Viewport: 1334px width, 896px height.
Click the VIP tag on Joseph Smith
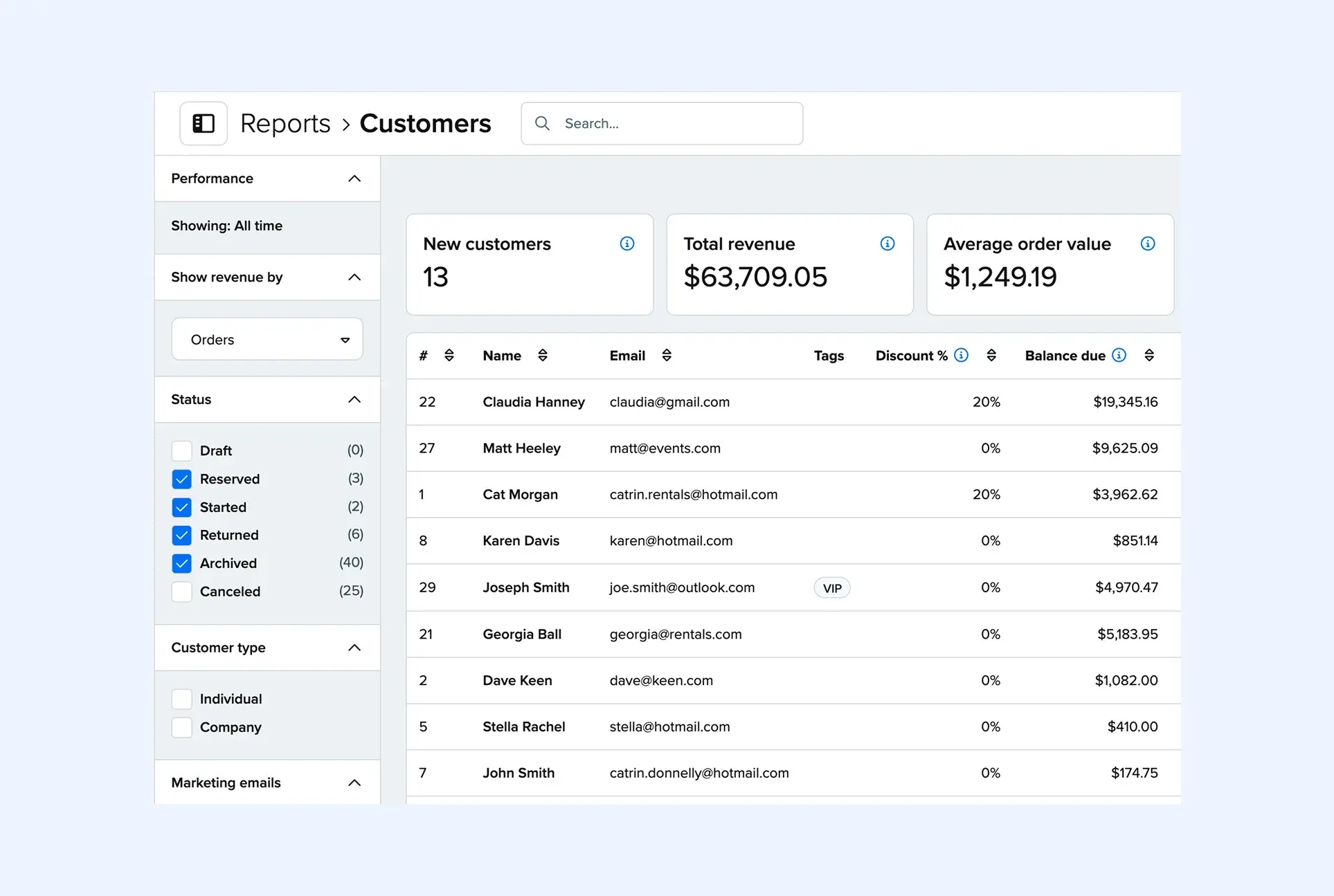831,587
